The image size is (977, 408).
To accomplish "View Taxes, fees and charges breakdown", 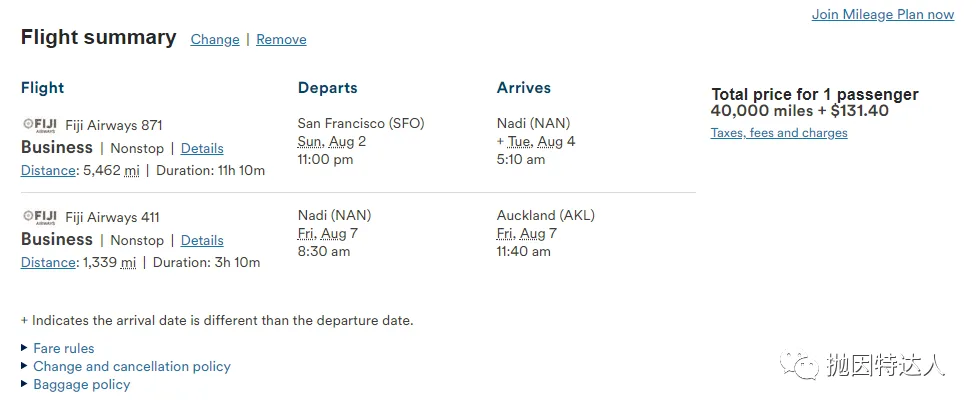I will click(779, 133).
